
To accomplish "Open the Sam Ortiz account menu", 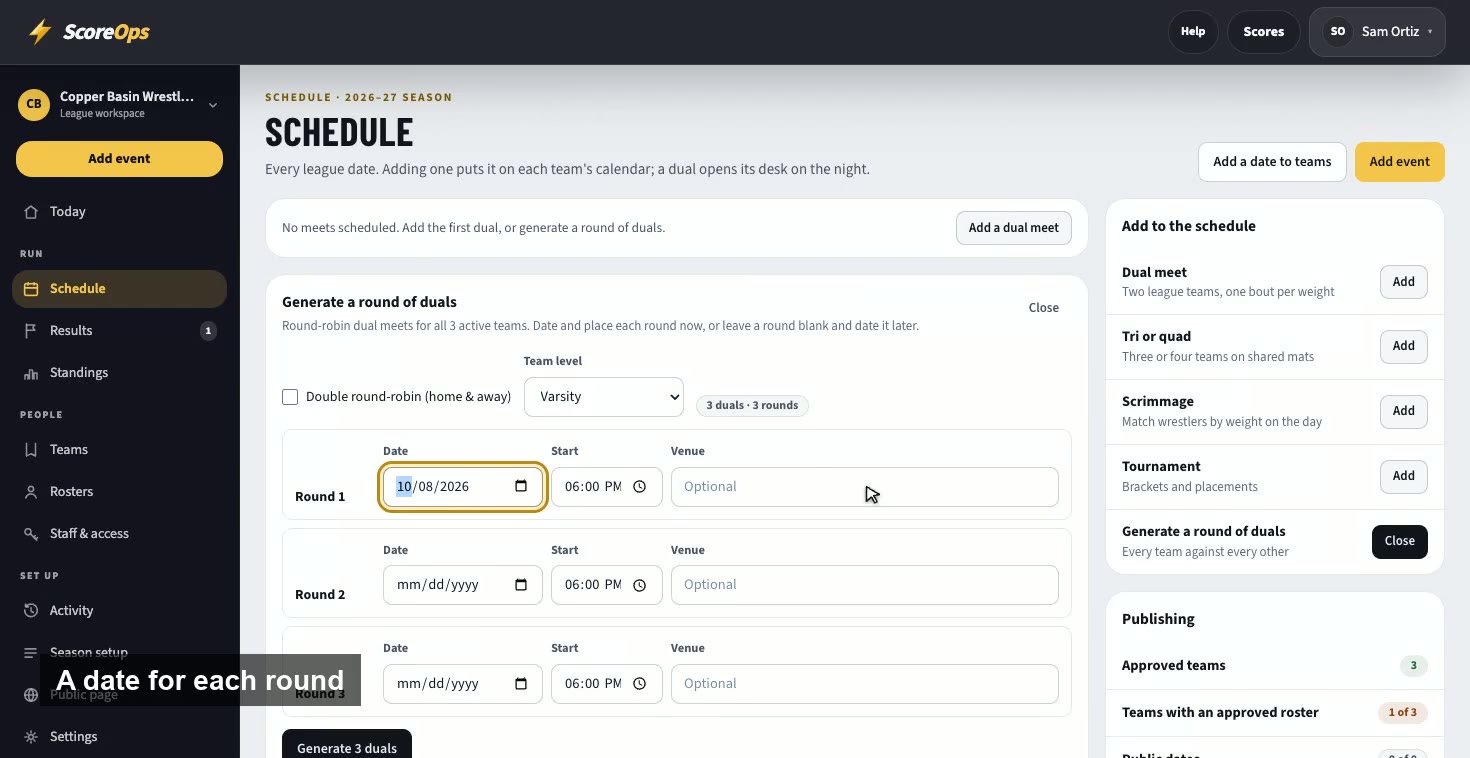I will click(x=1377, y=32).
